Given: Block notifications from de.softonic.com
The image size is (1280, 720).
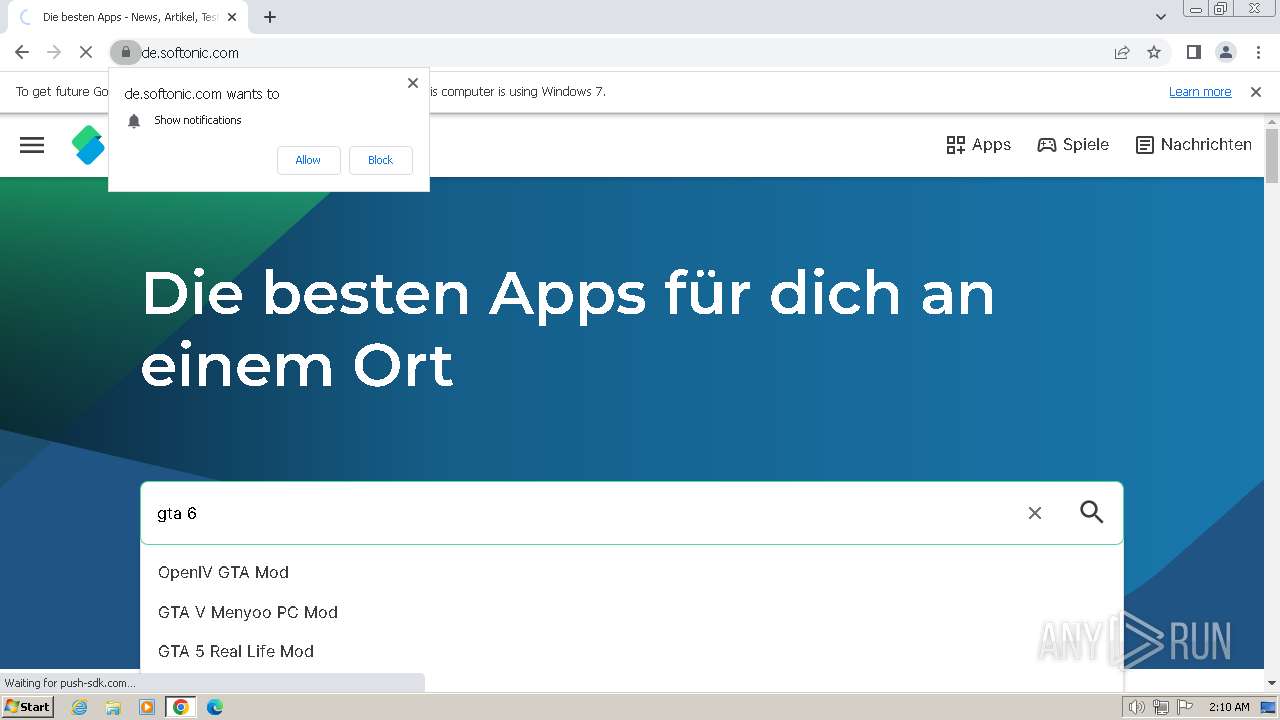Looking at the screenshot, I should [380, 160].
